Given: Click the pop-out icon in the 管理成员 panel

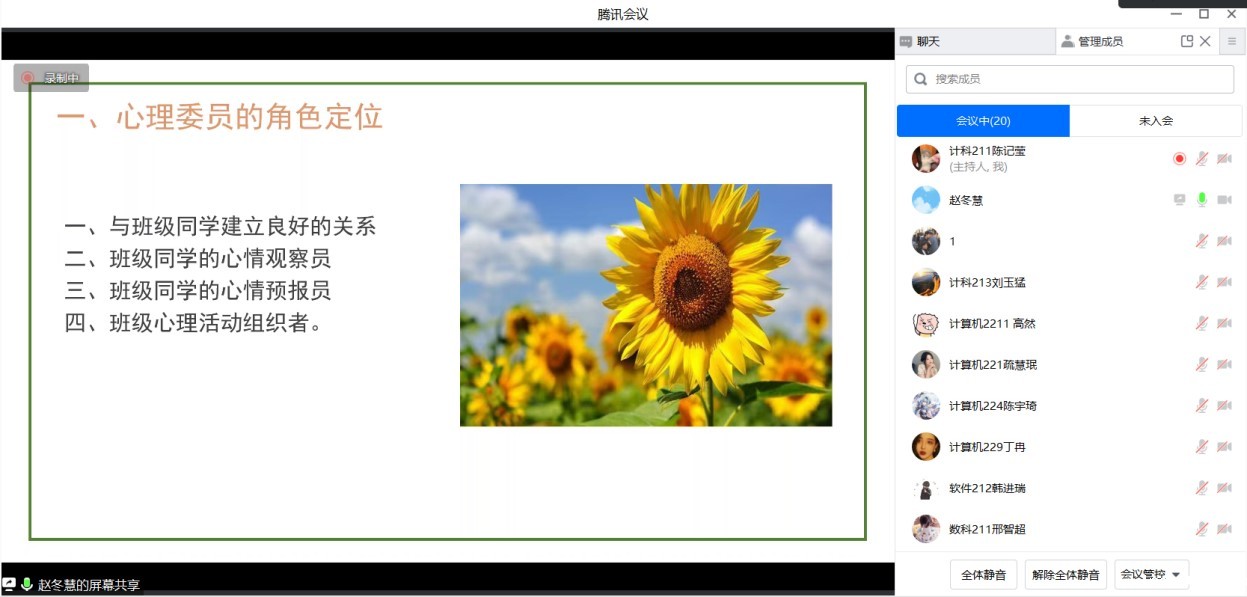Looking at the screenshot, I should pos(1187,41).
